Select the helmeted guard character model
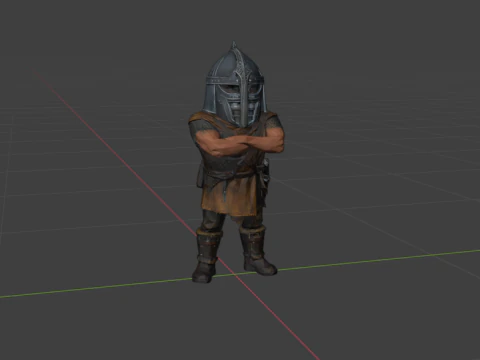The height and width of the screenshot is (360, 480). tap(237, 162)
